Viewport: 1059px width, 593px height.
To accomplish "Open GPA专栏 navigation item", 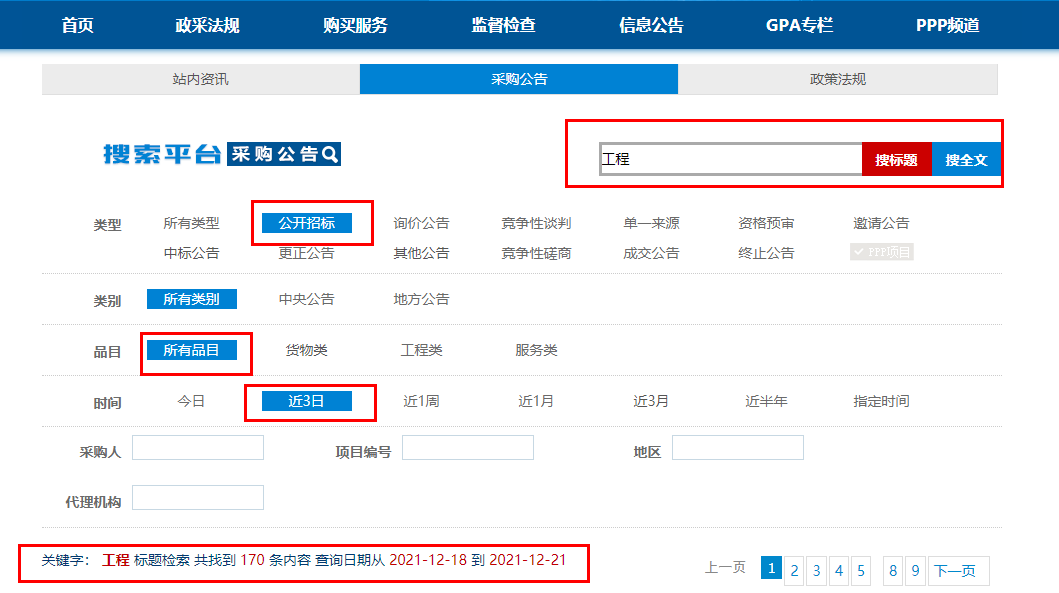I will click(799, 26).
